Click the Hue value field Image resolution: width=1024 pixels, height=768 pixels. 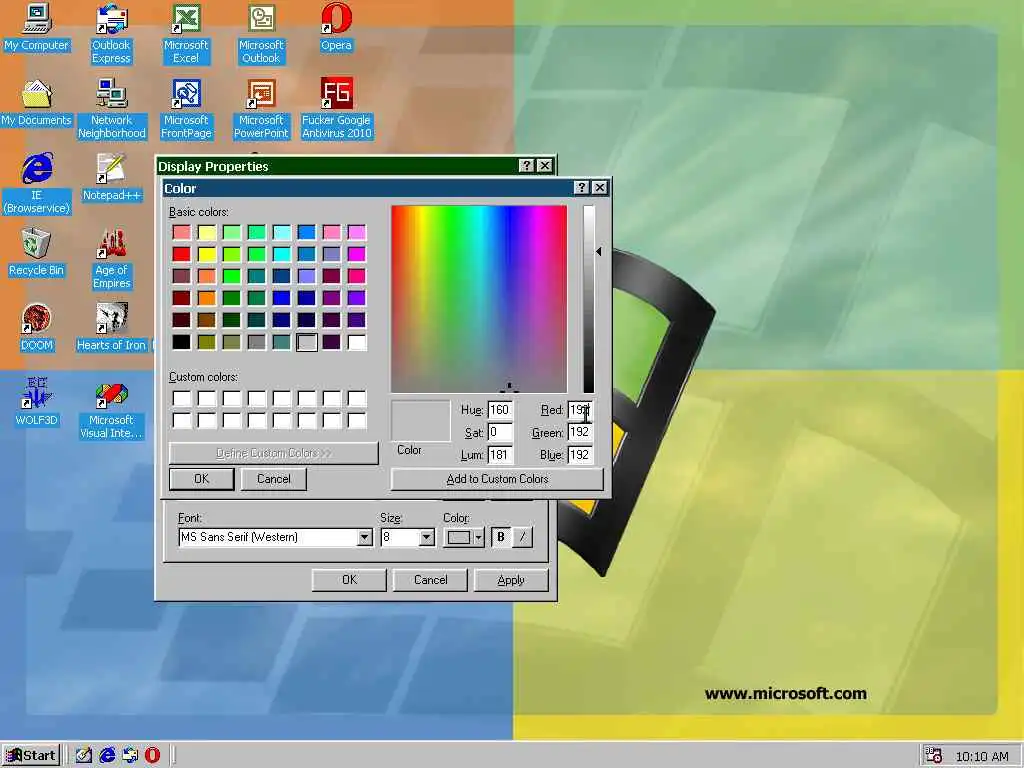pos(500,410)
